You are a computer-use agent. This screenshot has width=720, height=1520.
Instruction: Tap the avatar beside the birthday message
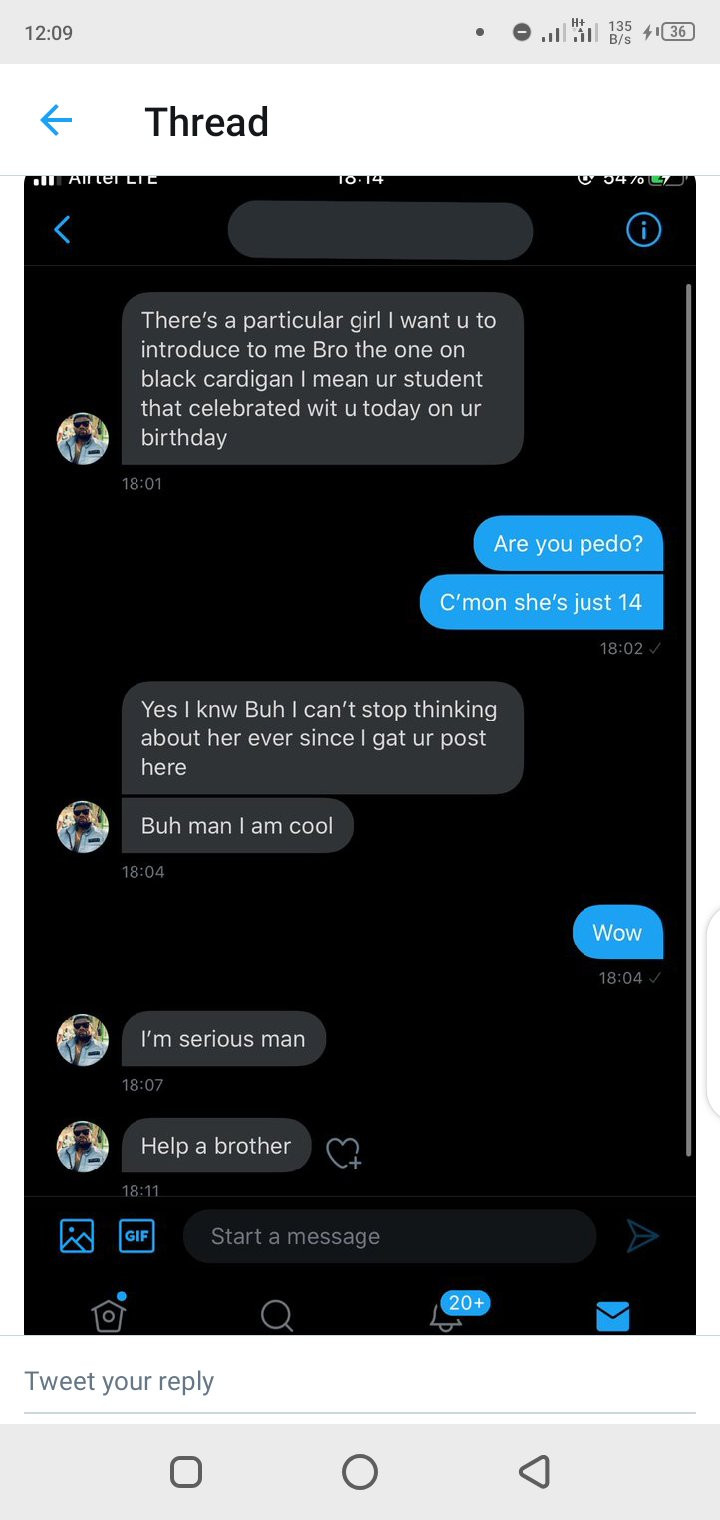82,438
